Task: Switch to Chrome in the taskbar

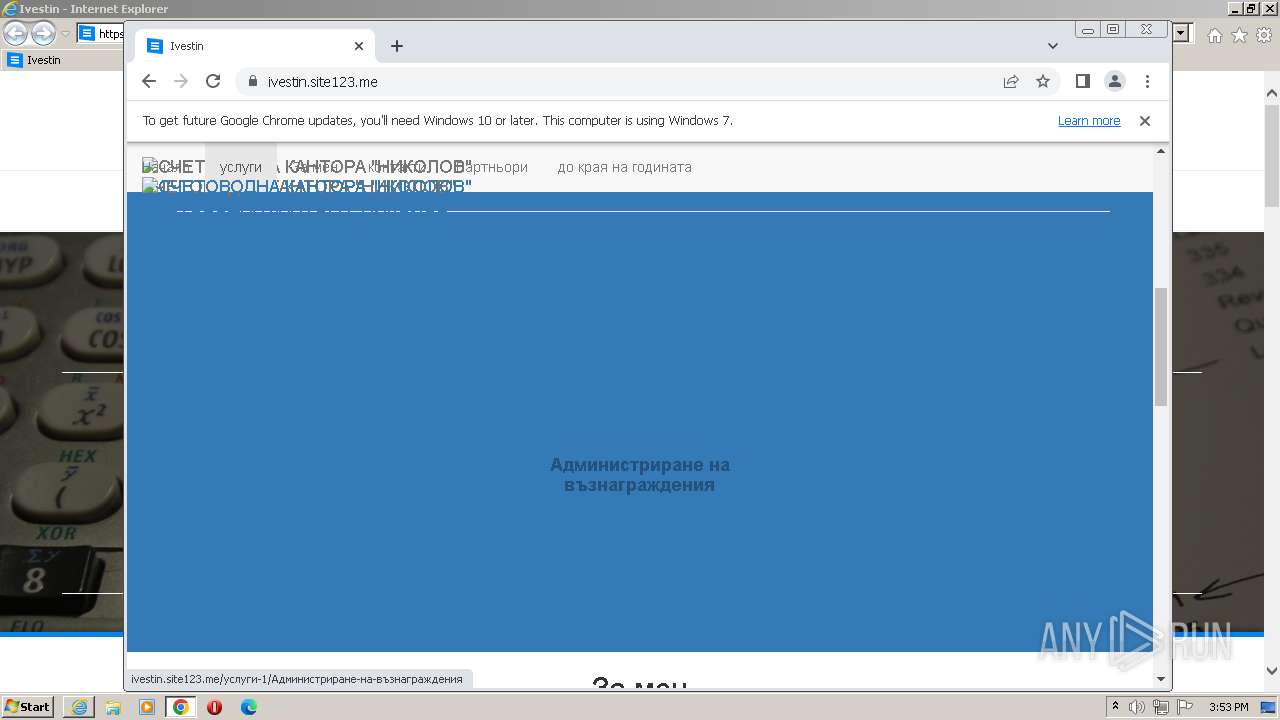Action: (x=181, y=707)
